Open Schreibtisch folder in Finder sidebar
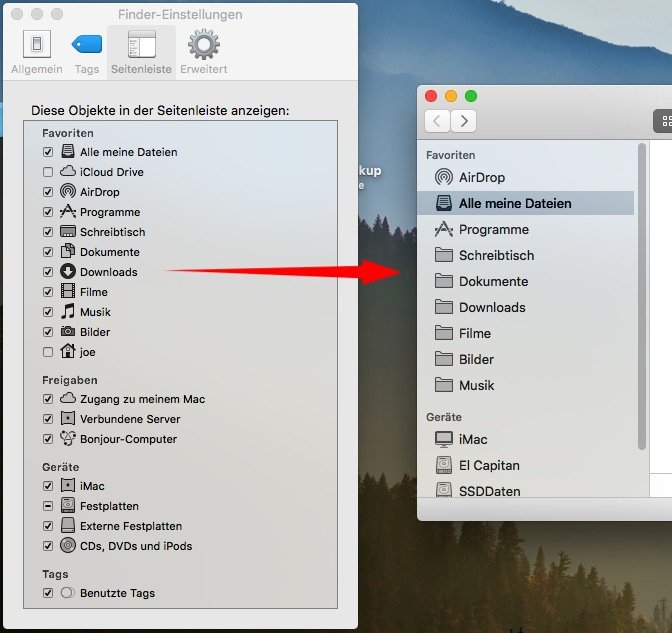The height and width of the screenshot is (633, 672). 525,255
